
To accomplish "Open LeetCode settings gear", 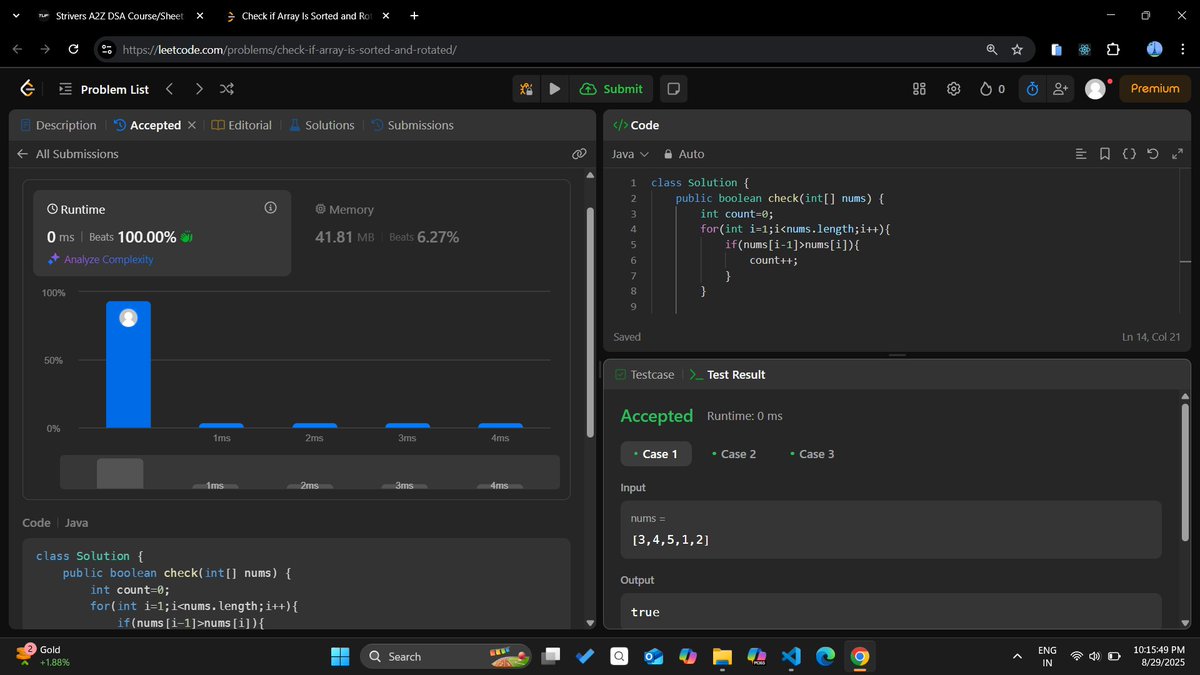I will (954, 89).
